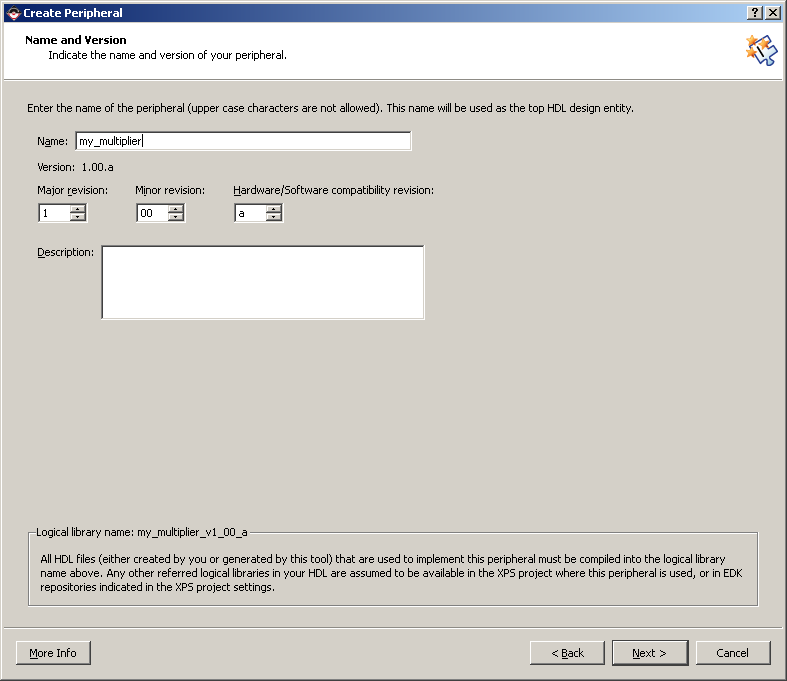Click the Logical library name my_multiplier_v1_00_a label
787x681 pixels.
click(x=142, y=532)
